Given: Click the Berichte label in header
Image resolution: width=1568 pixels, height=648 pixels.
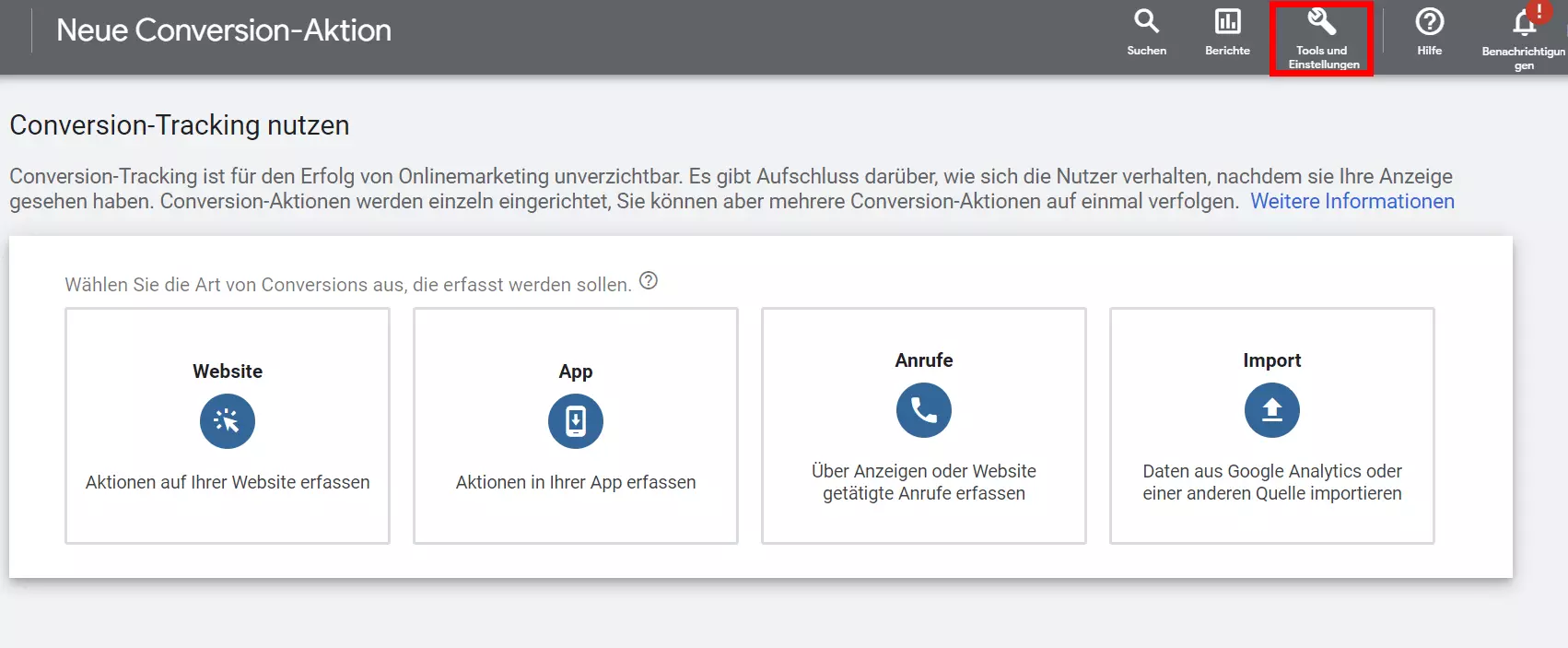Looking at the screenshot, I should coord(1227,51).
